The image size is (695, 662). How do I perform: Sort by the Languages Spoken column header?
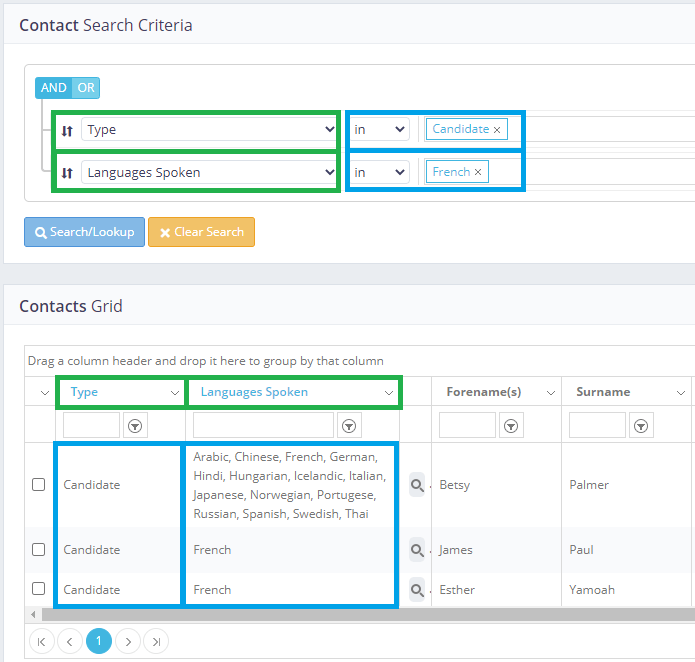click(254, 392)
